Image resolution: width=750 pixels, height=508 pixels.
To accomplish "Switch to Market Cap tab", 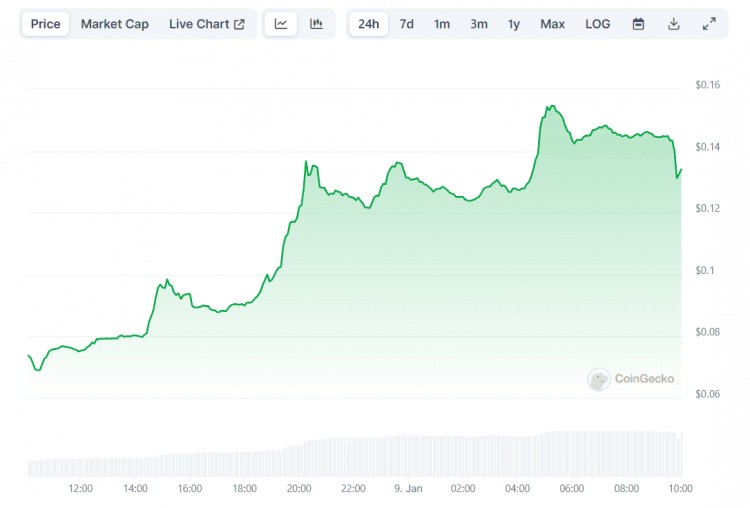I will point(115,24).
